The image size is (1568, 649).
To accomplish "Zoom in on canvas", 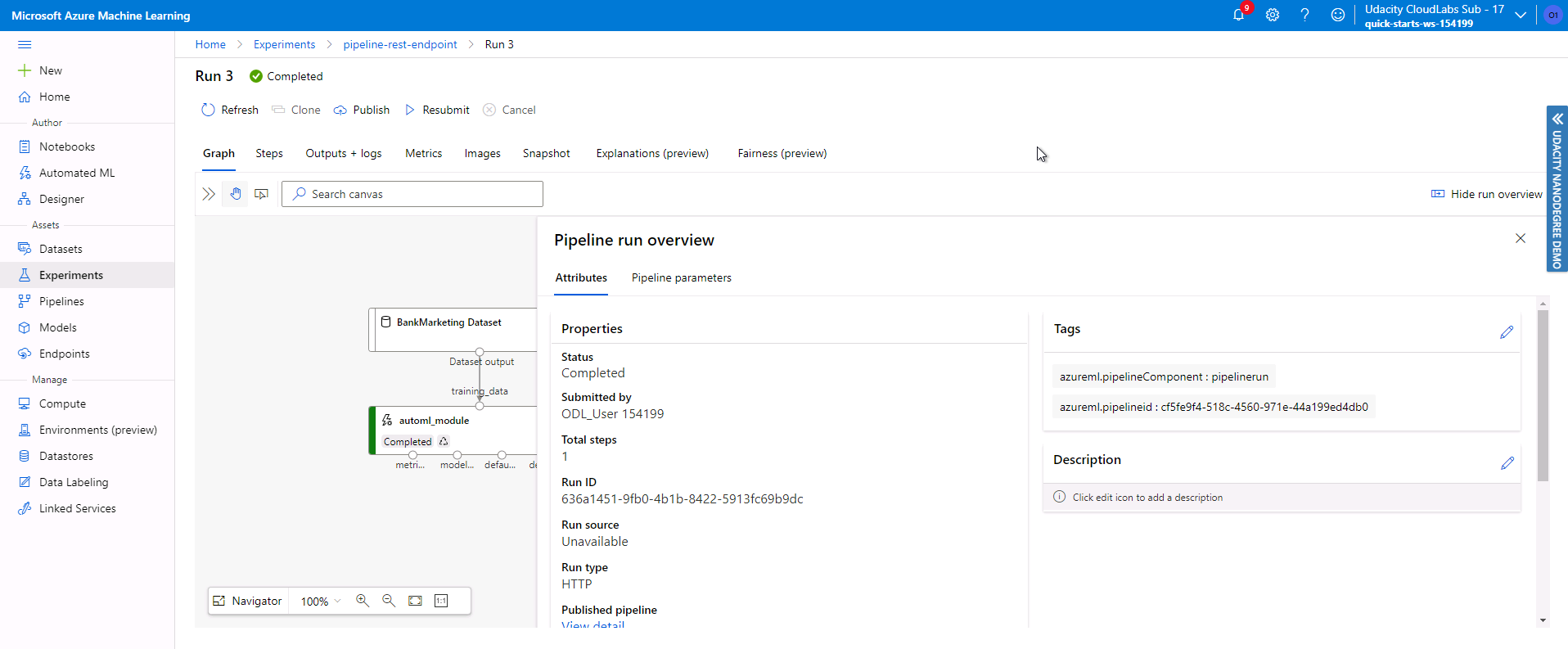I will coord(363,601).
